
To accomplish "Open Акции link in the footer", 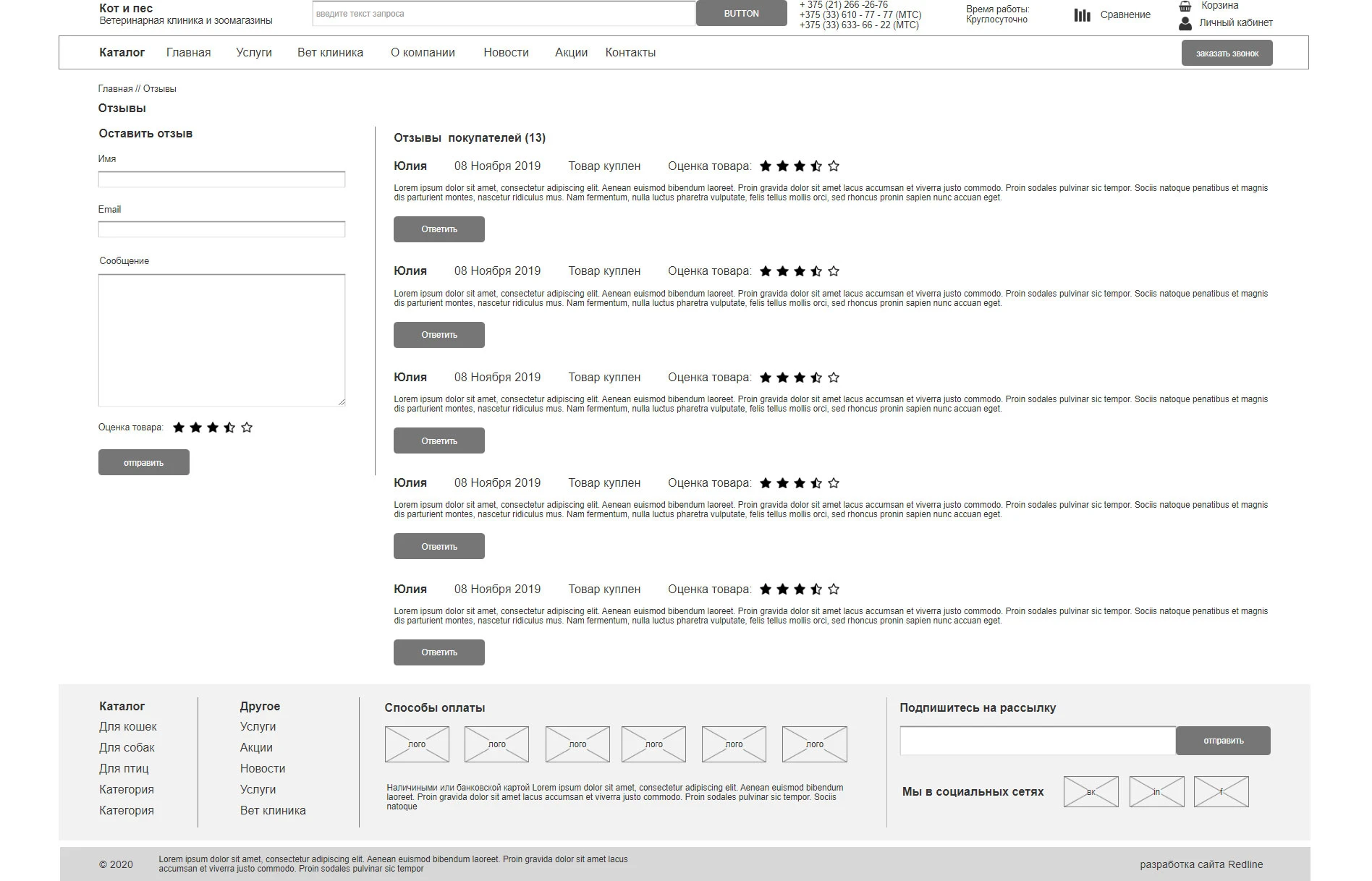I will pos(256,748).
